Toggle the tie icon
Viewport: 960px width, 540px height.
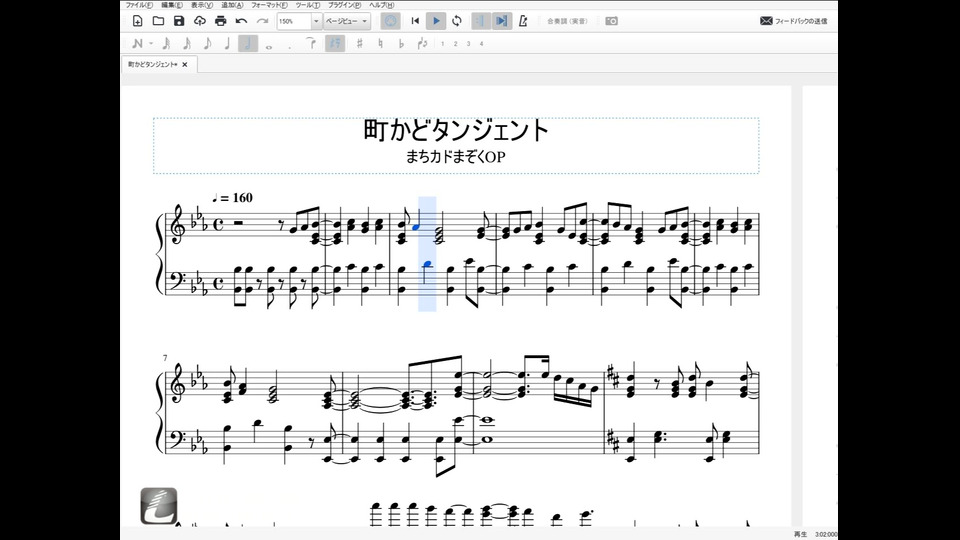312,43
